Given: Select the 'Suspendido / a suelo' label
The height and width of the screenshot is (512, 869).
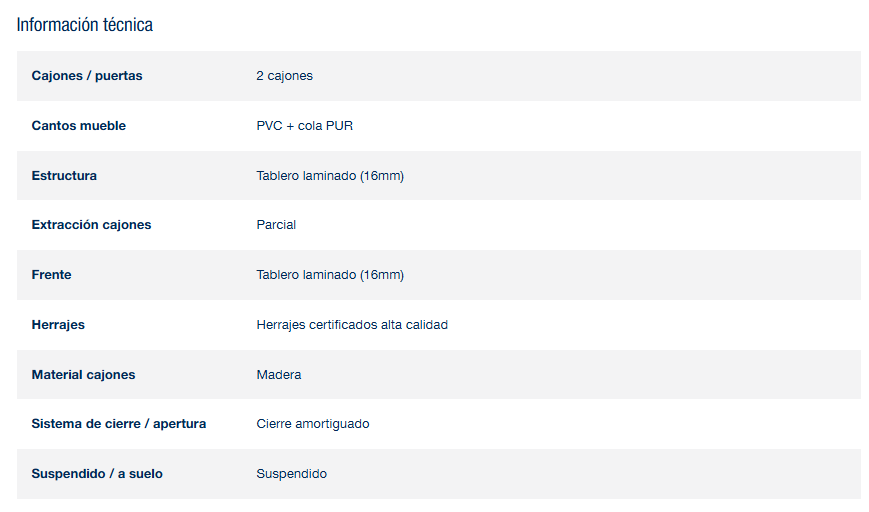Looking at the screenshot, I should point(97,474).
